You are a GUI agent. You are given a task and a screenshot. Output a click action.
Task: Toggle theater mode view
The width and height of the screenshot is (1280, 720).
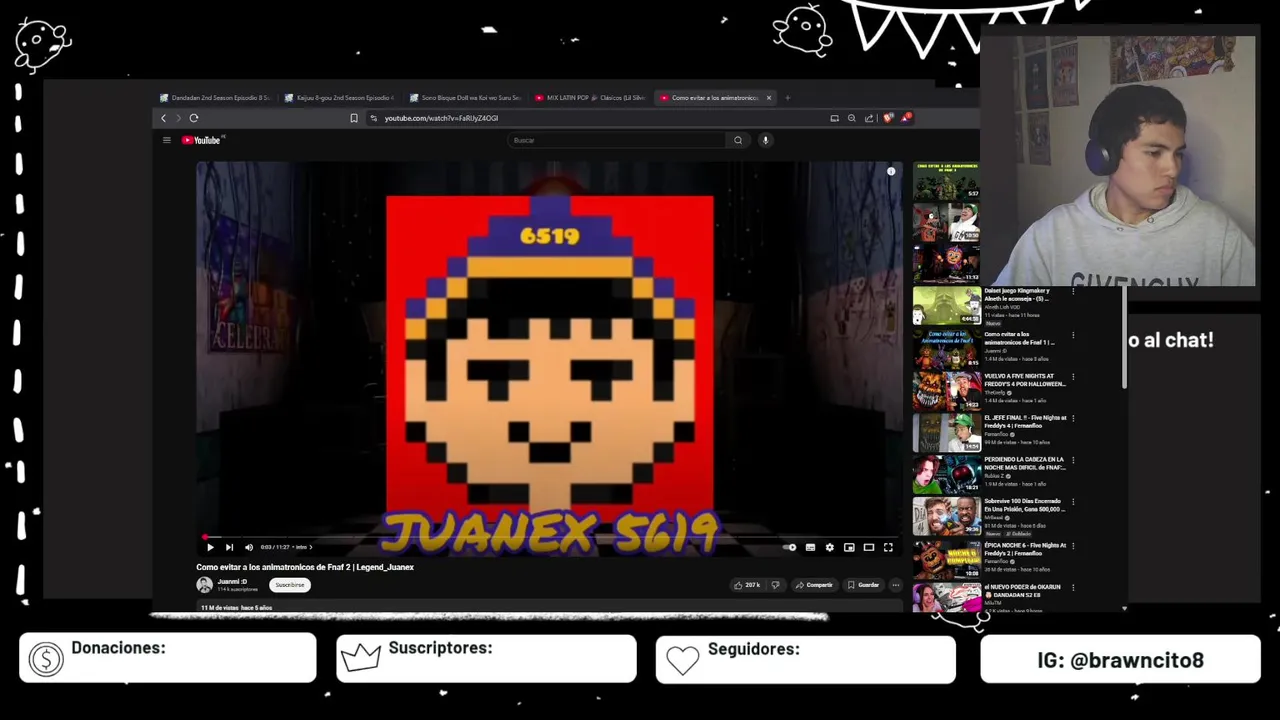tap(869, 547)
